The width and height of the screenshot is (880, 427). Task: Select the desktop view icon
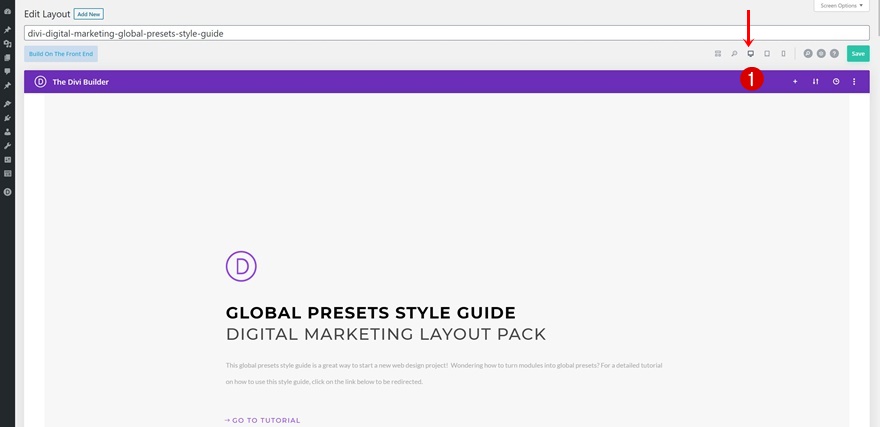tap(750, 54)
